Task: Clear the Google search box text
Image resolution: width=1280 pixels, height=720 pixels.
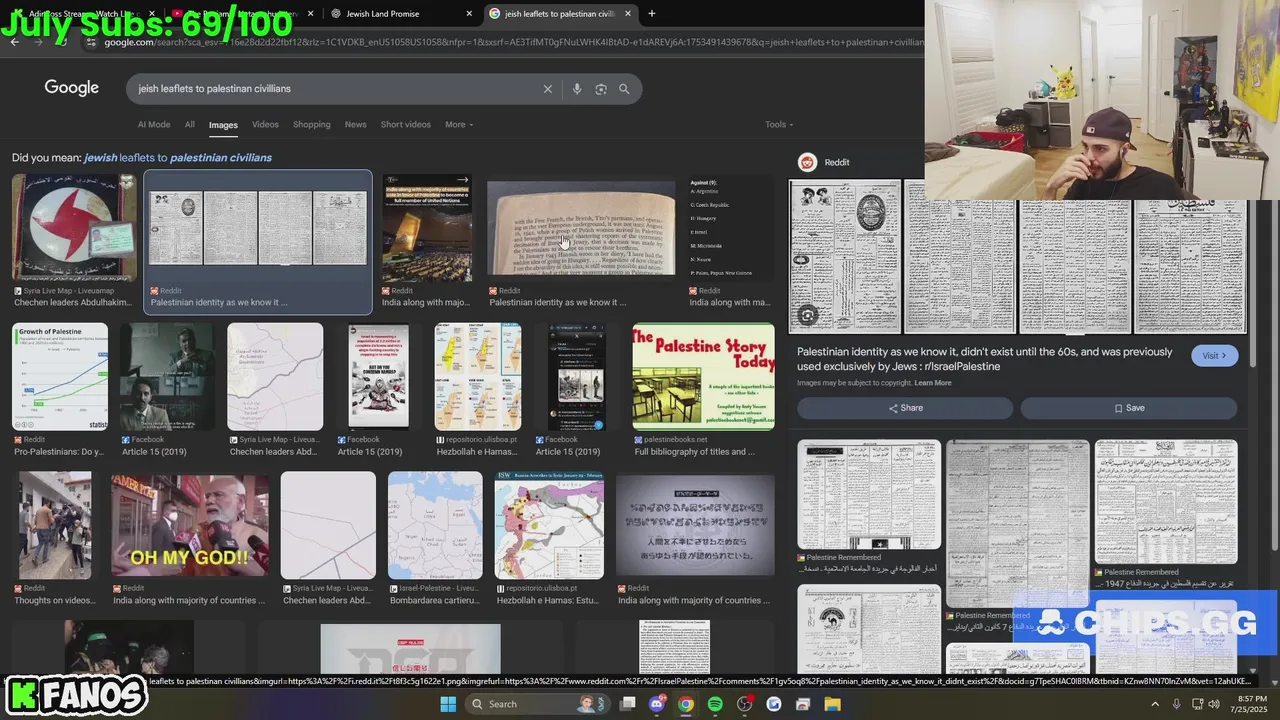Action: point(547,89)
